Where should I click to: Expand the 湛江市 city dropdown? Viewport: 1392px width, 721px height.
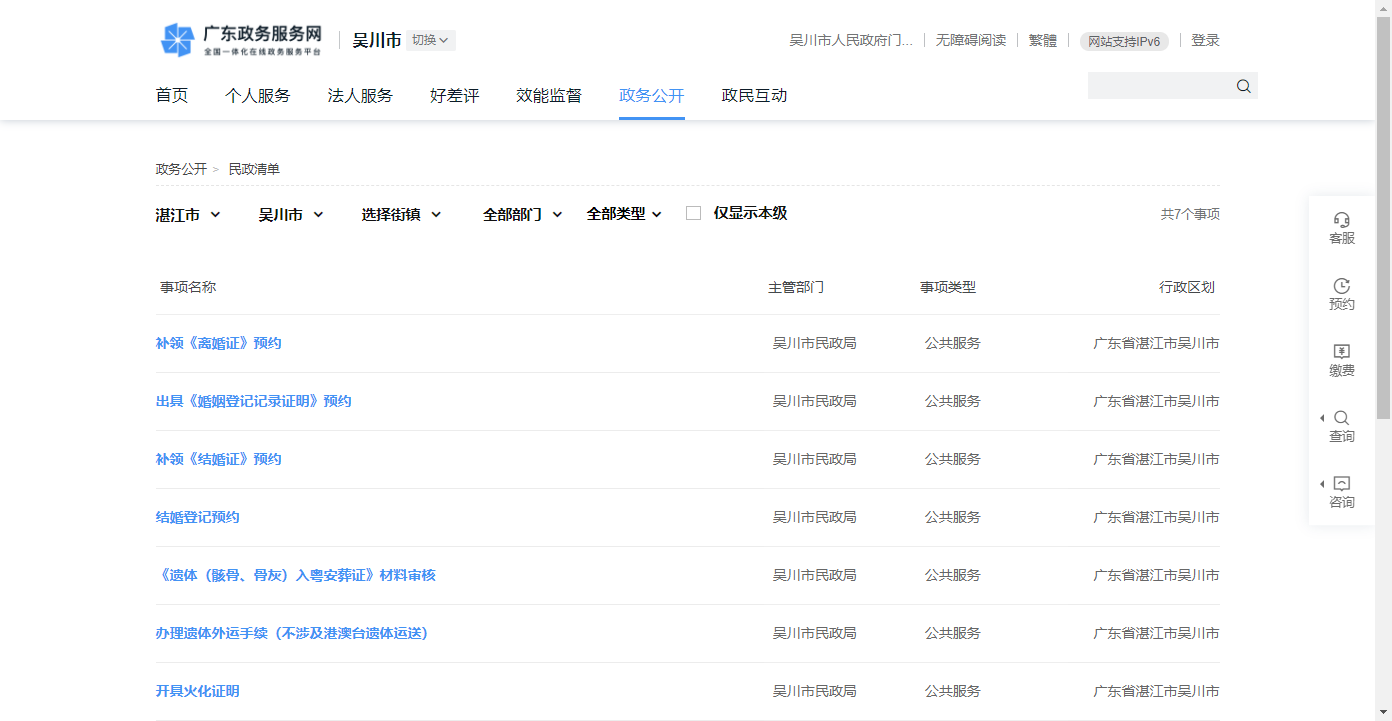[x=188, y=215]
